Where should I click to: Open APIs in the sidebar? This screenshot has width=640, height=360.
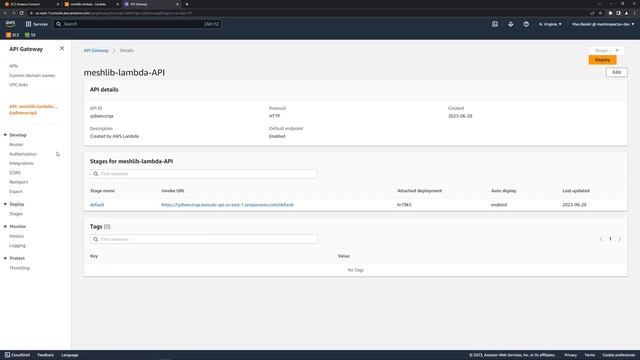pos(13,66)
